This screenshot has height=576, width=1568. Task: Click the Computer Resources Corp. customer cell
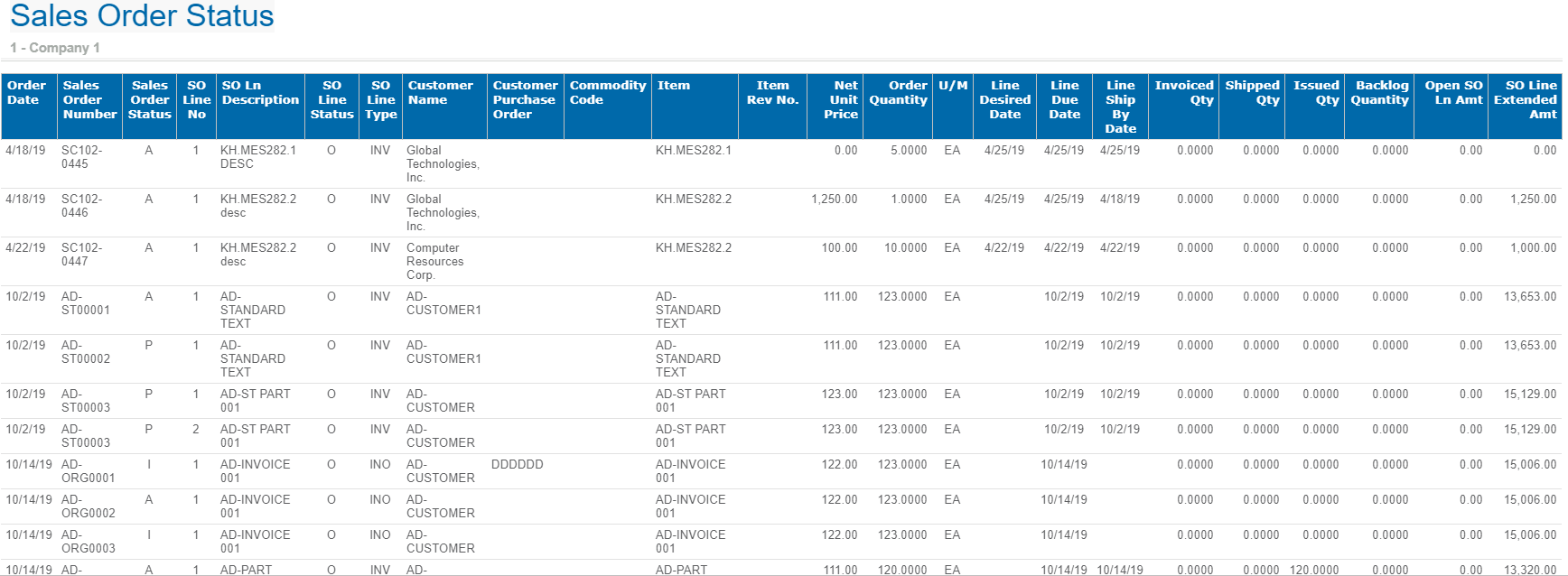coord(434,261)
